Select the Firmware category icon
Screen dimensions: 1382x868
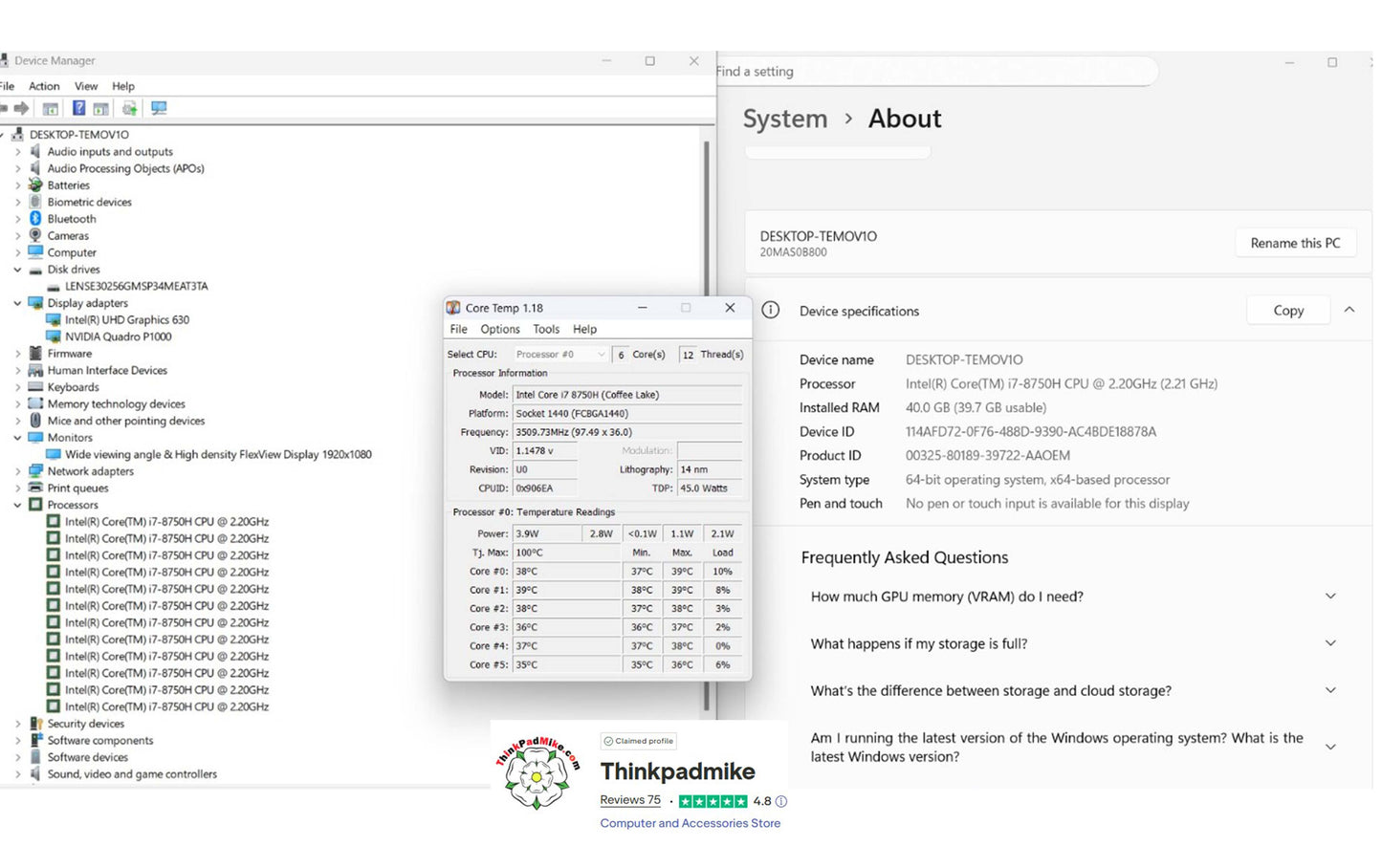(35, 354)
